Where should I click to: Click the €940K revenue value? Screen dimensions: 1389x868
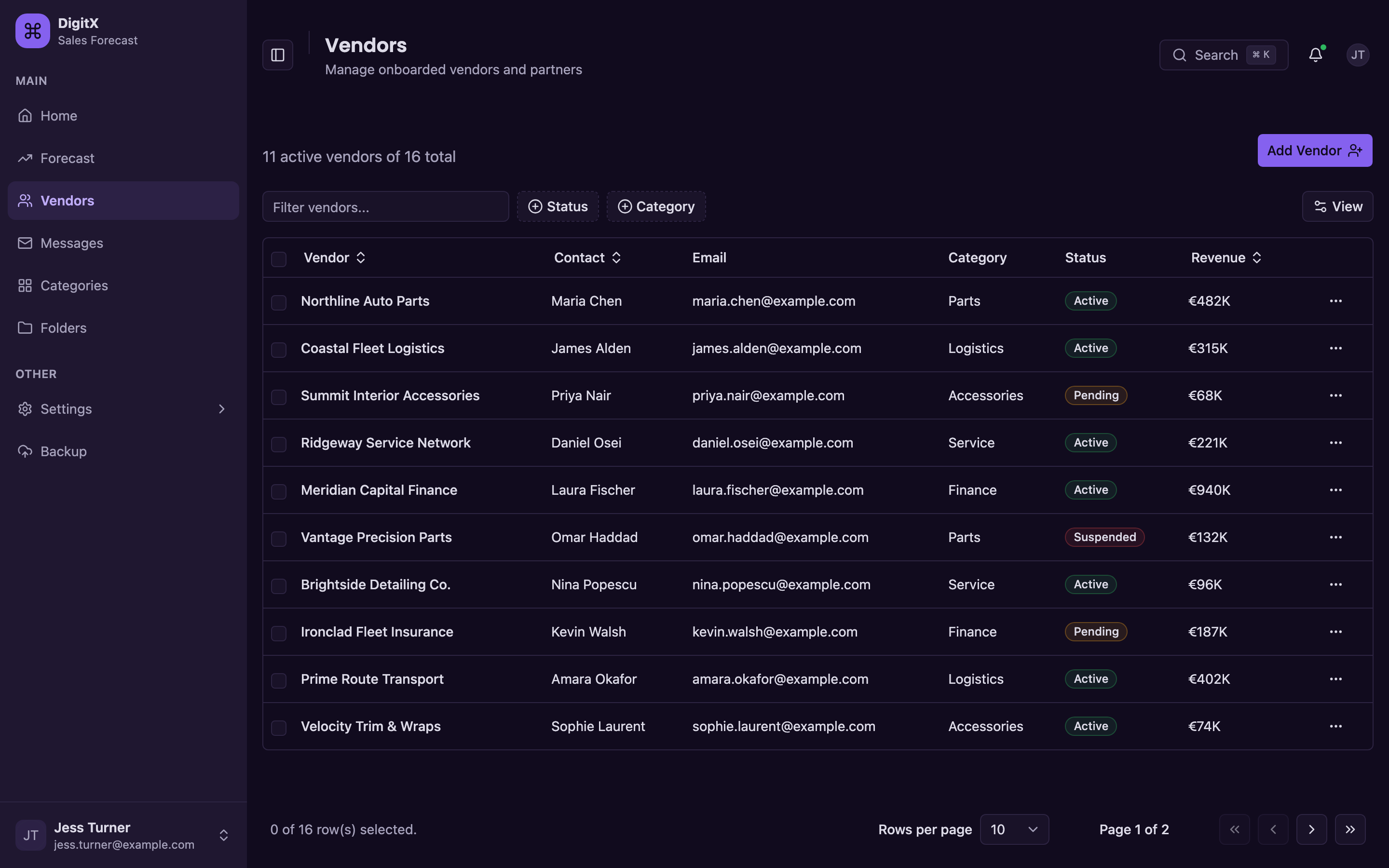[1209, 489]
